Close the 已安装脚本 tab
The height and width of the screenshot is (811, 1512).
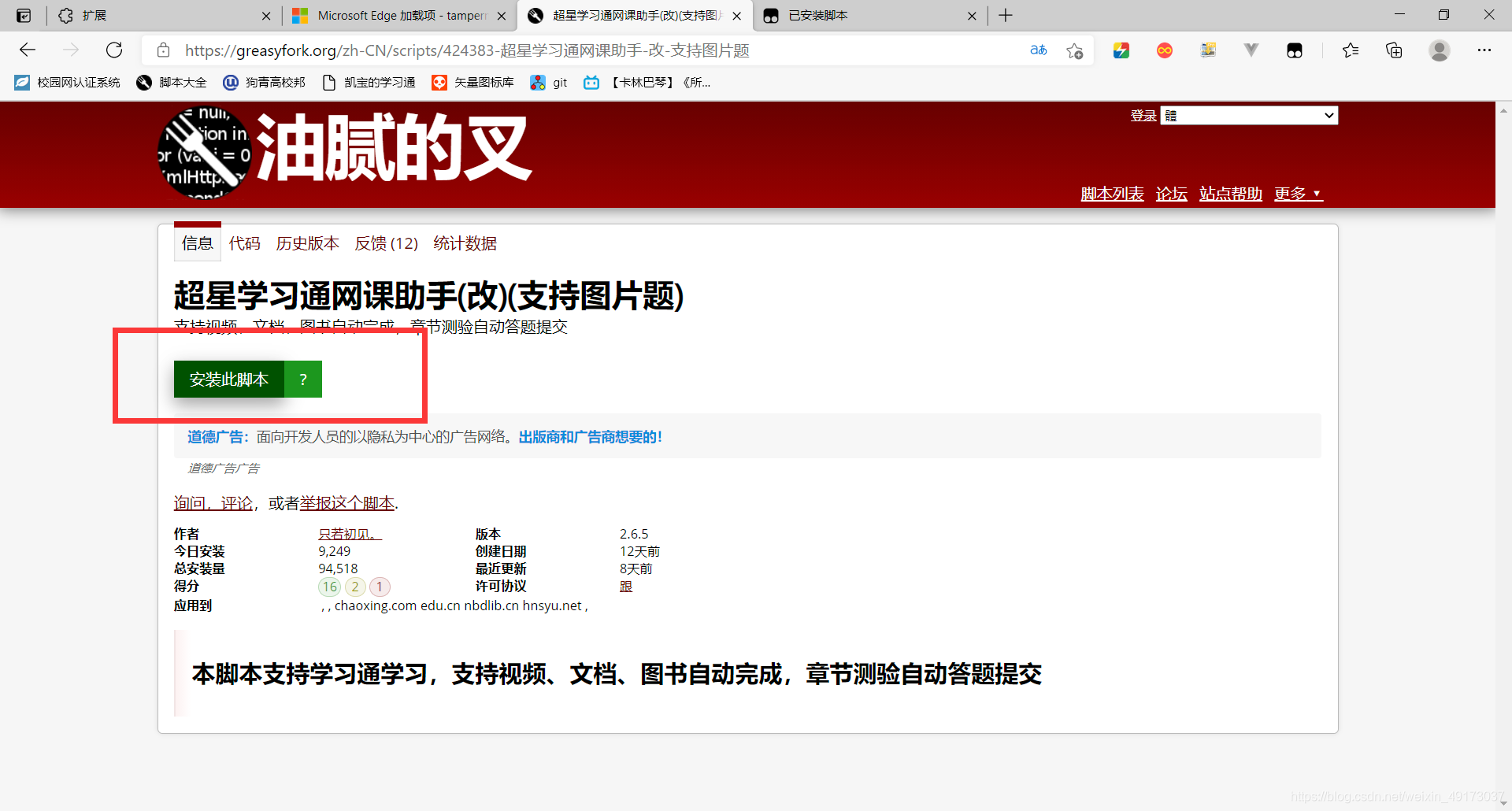click(x=972, y=16)
